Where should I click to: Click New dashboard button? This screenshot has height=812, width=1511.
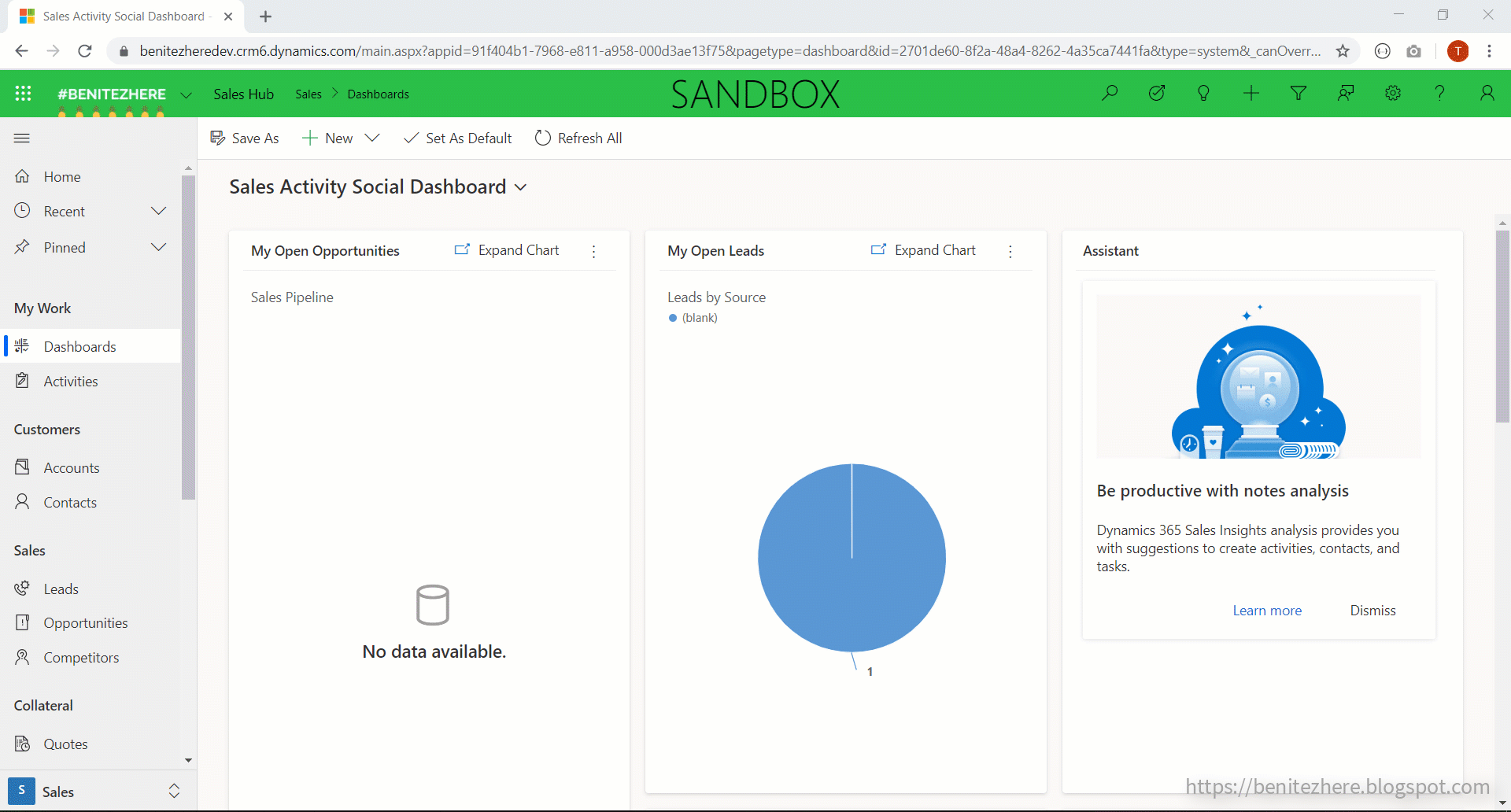[x=327, y=138]
